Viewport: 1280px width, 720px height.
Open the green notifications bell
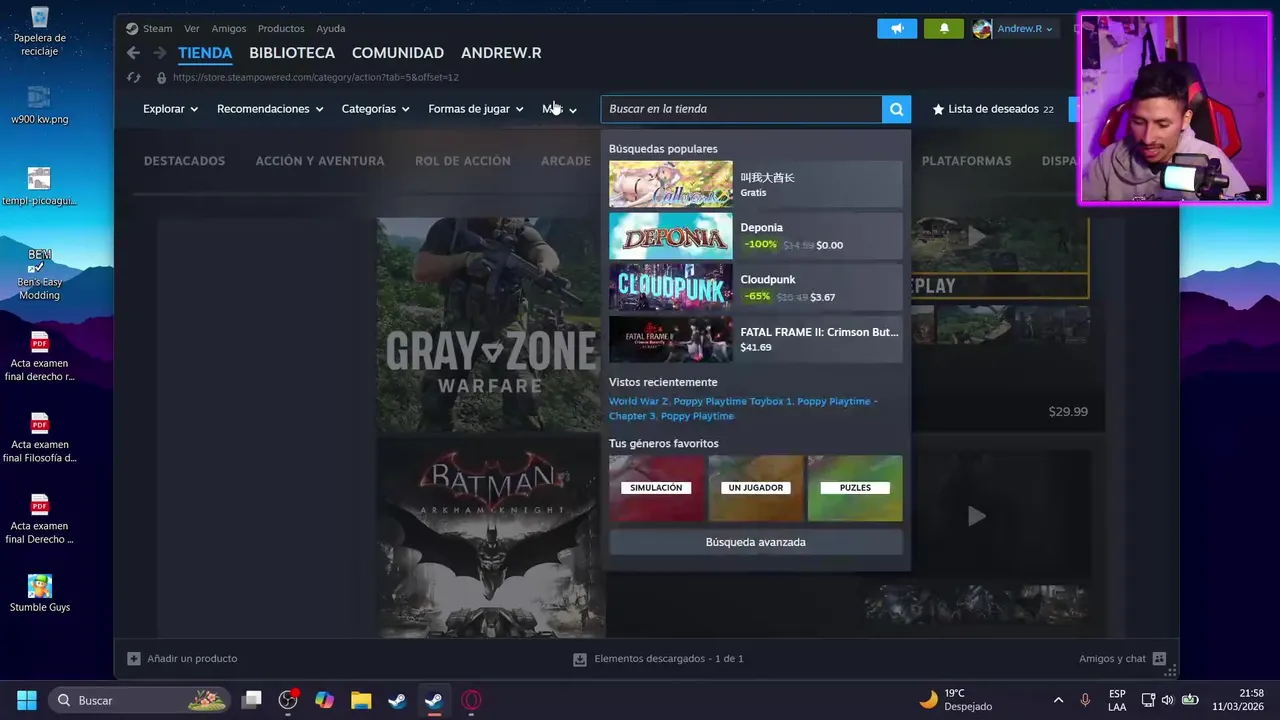point(944,29)
